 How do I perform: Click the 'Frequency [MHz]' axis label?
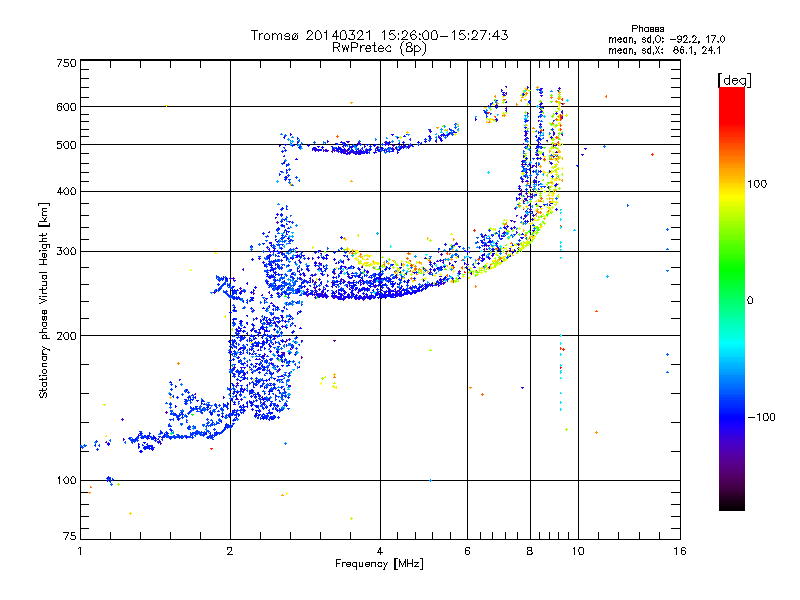[379, 564]
